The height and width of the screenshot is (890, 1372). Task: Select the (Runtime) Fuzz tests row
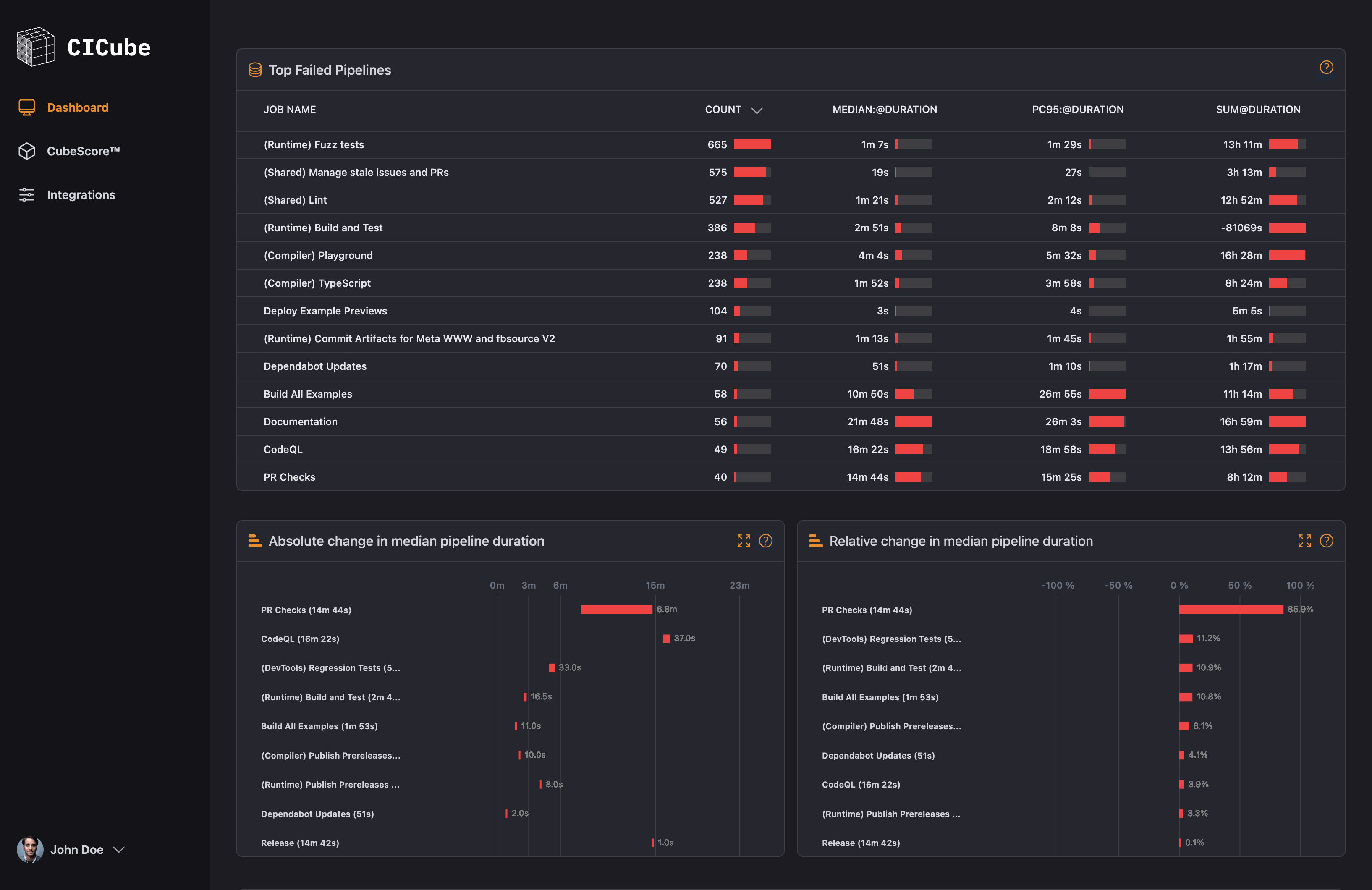pos(791,145)
